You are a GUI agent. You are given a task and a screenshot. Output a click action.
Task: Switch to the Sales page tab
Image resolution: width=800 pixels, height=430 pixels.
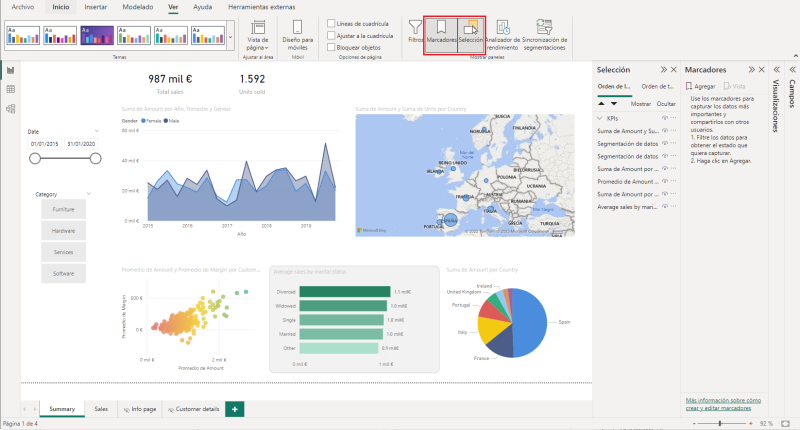pos(101,409)
